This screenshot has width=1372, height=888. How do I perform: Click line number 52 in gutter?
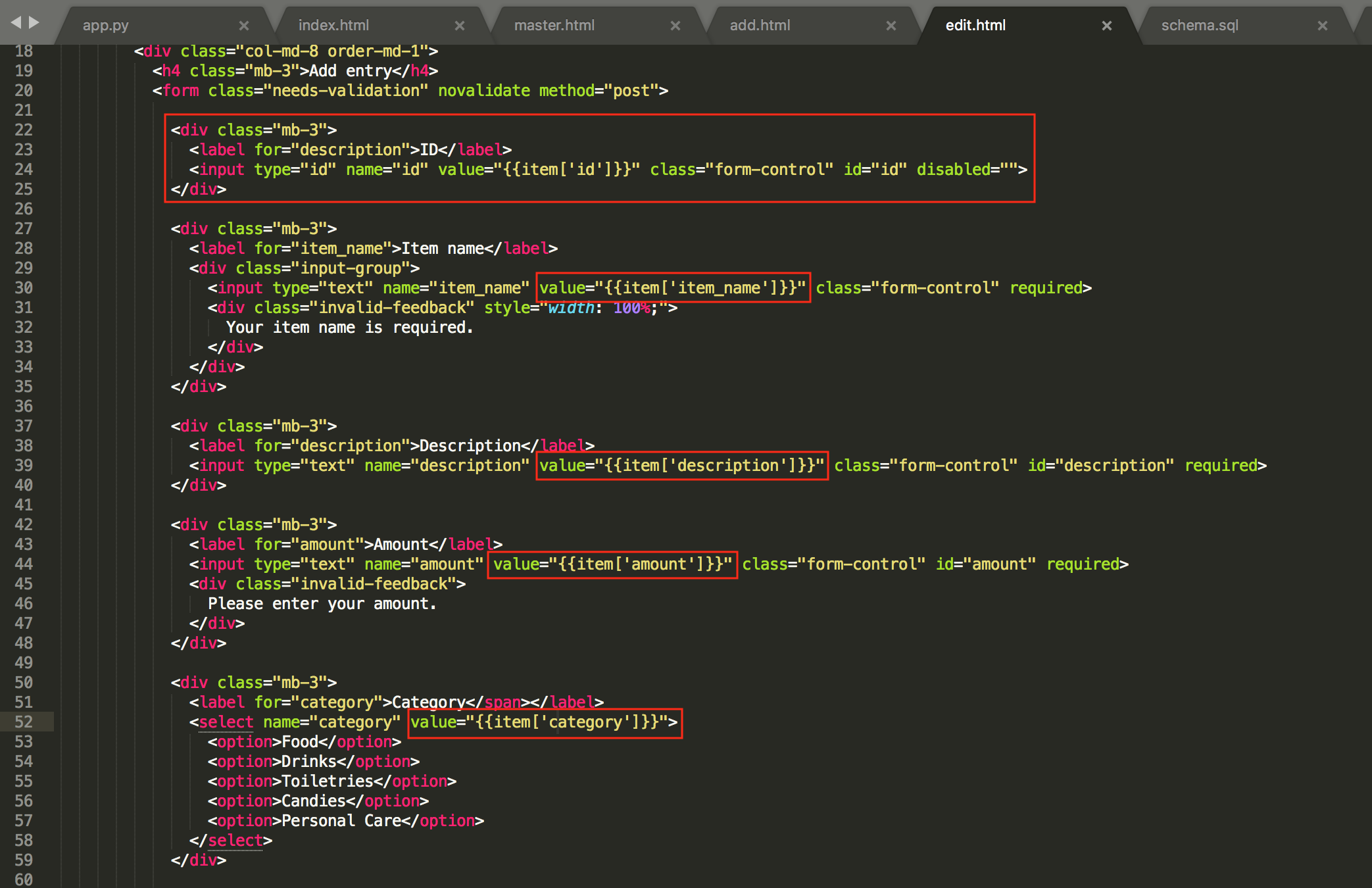pyautogui.click(x=24, y=722)
